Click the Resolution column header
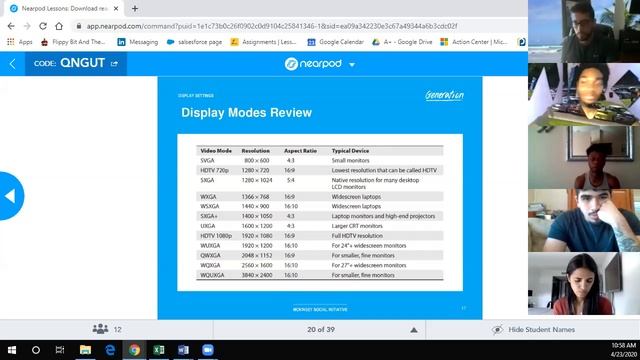Viewport: 640px width, 360px height. [256, 151]
